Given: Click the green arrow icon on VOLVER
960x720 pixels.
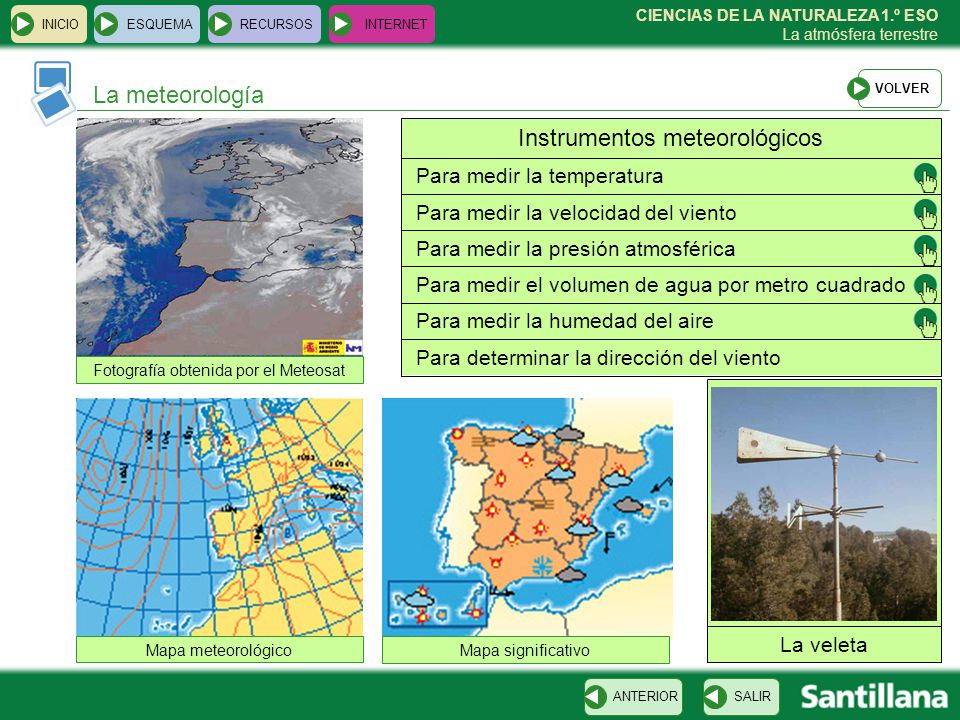Looking at the screenshot, I should pyautogui.click(x=858, y=88).
